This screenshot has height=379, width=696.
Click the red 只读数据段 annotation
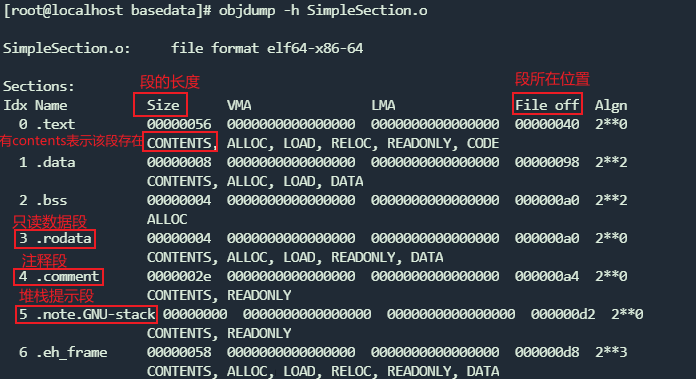(50, 222)
